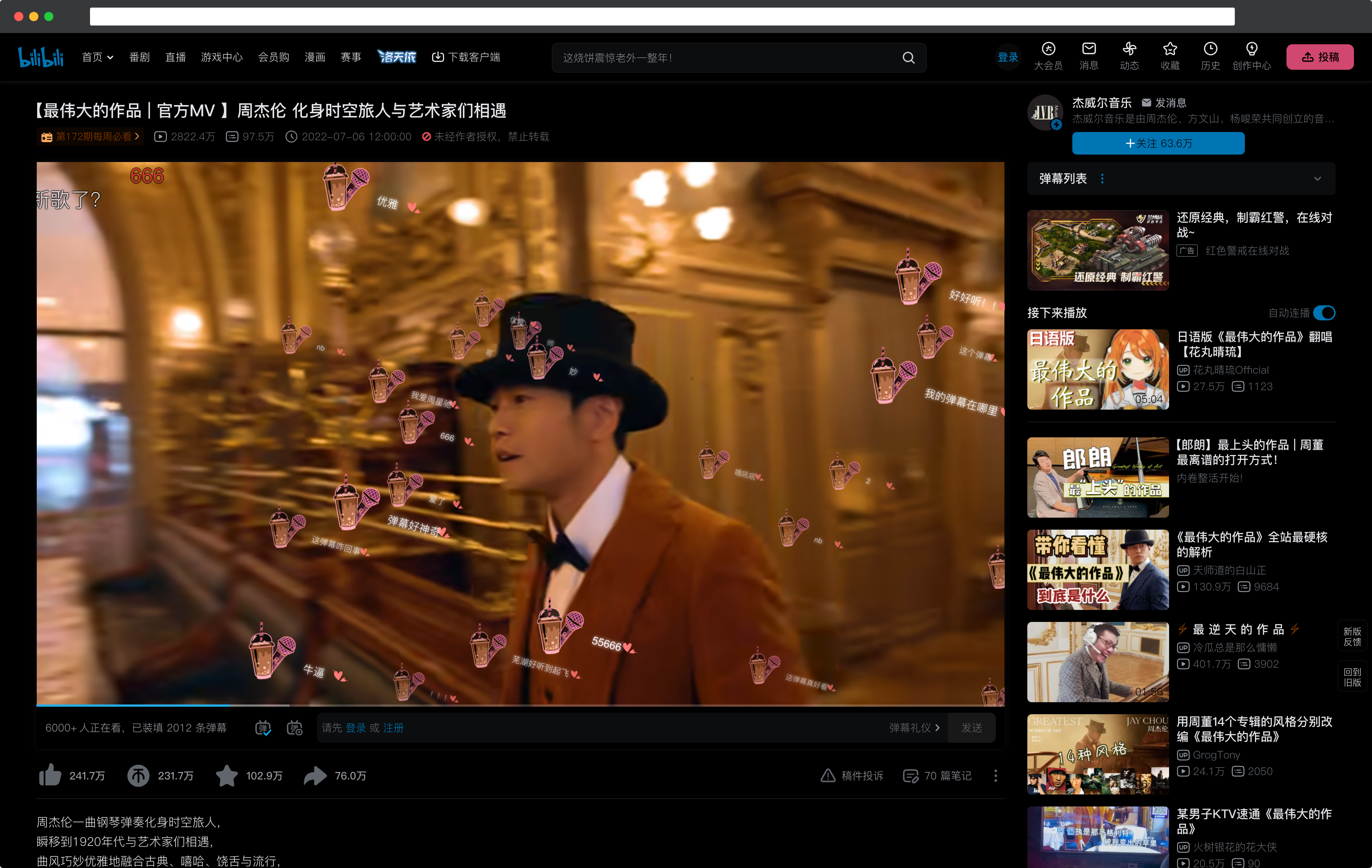This screenshot has height=868, width=1372.
Task: Open danmaku settings gear icon
Action: 294,728
